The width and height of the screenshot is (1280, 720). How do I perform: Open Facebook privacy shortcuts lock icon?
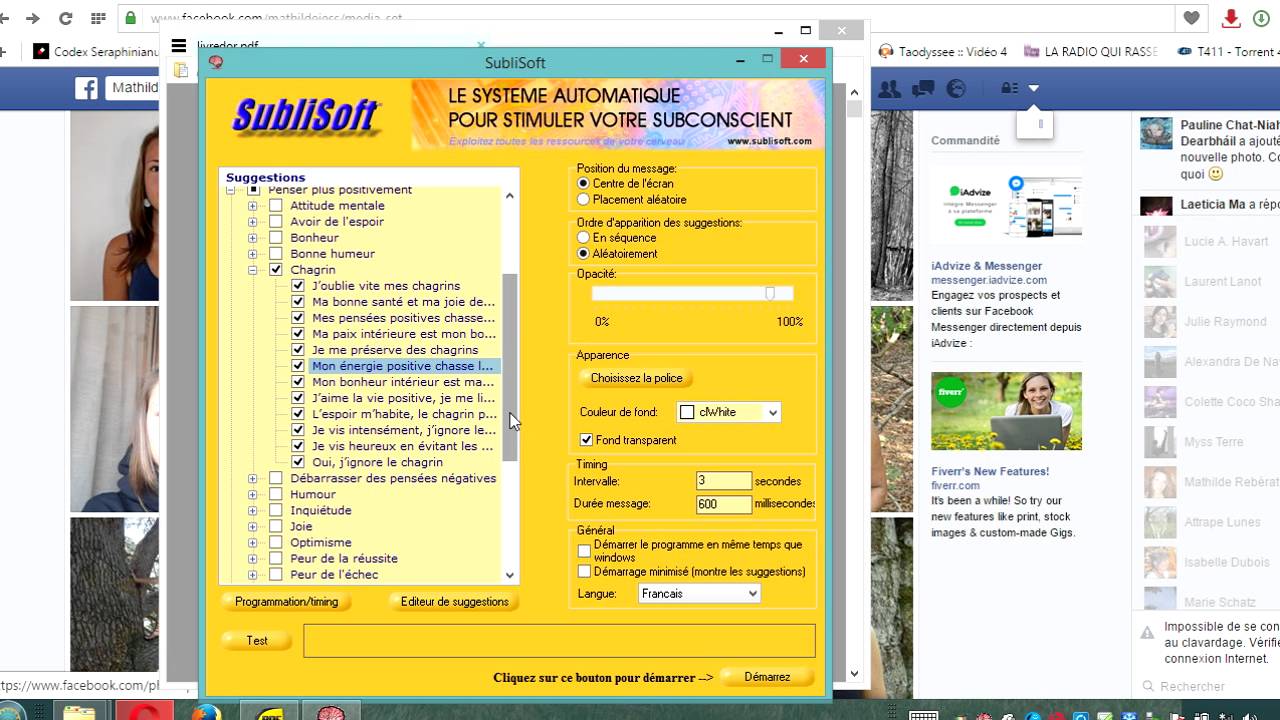[1009, 88]
